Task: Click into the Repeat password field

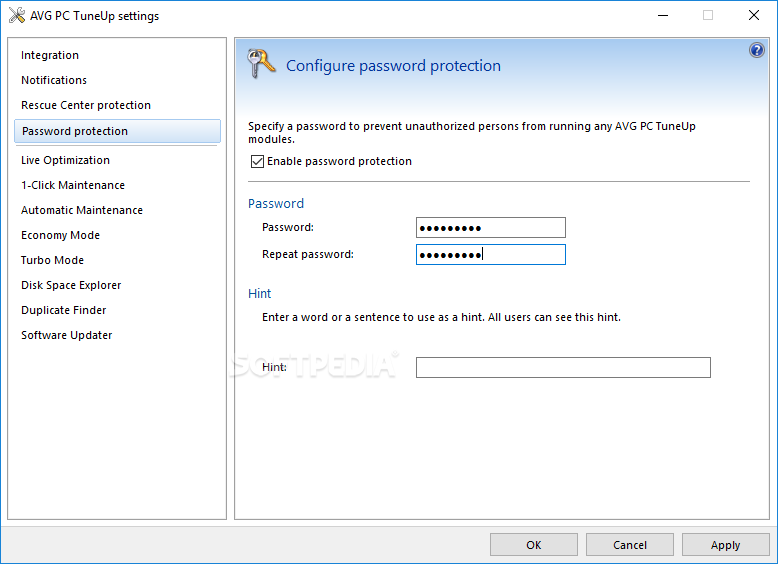Action: click(x=491, y=254)
